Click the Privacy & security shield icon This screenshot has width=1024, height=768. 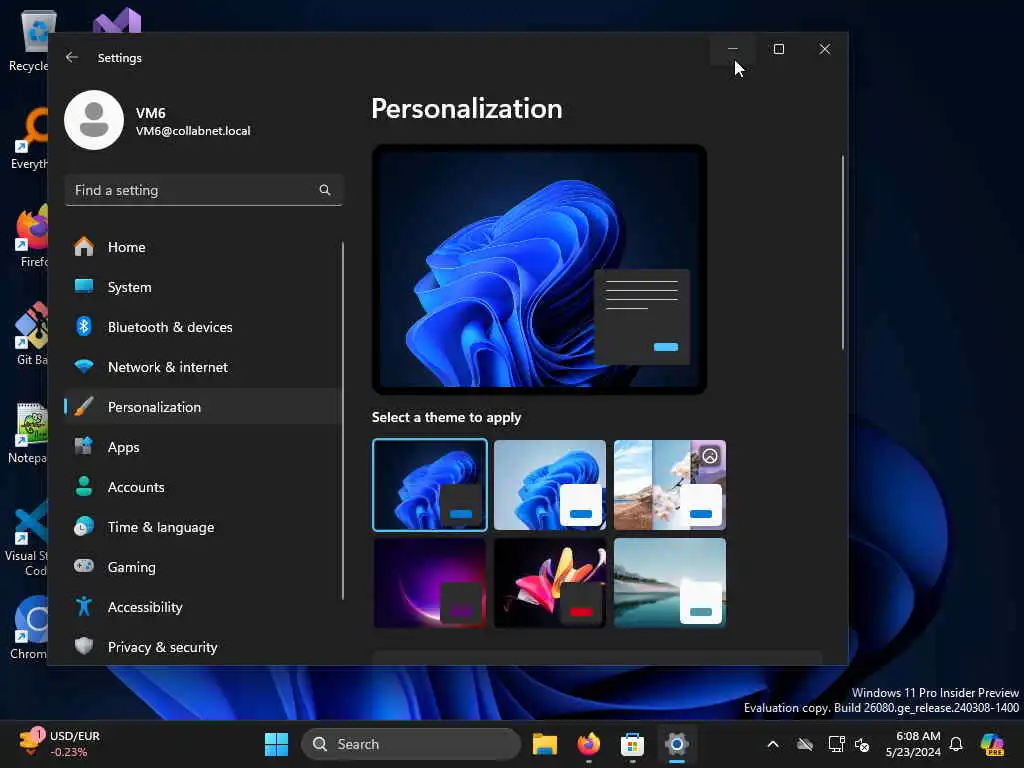[x=84, y=646]
